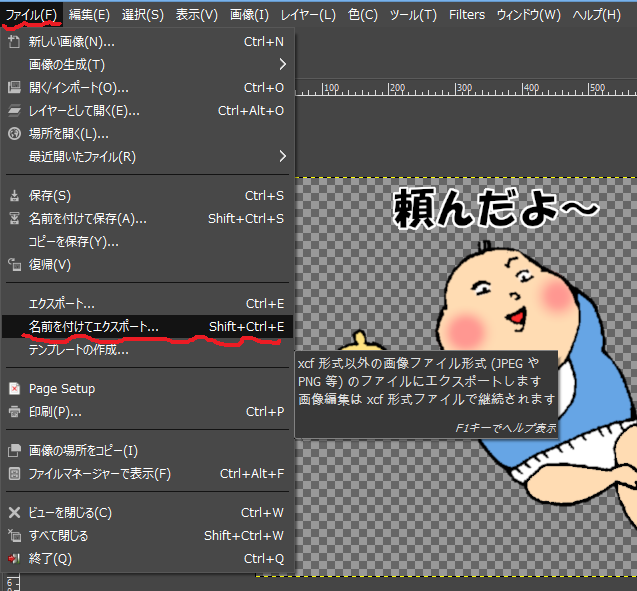Viewport: 637px width, 591px height.
Task: Click the copy image location icon
Action: click(x=14, y=450)
